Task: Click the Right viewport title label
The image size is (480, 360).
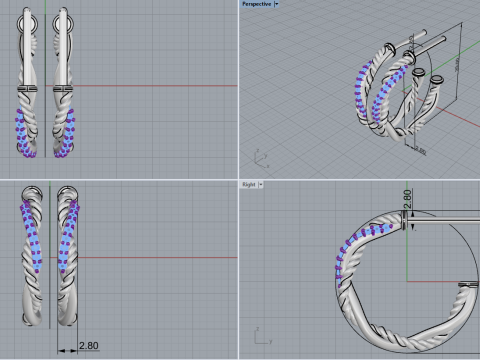Action: click(249, 184)
